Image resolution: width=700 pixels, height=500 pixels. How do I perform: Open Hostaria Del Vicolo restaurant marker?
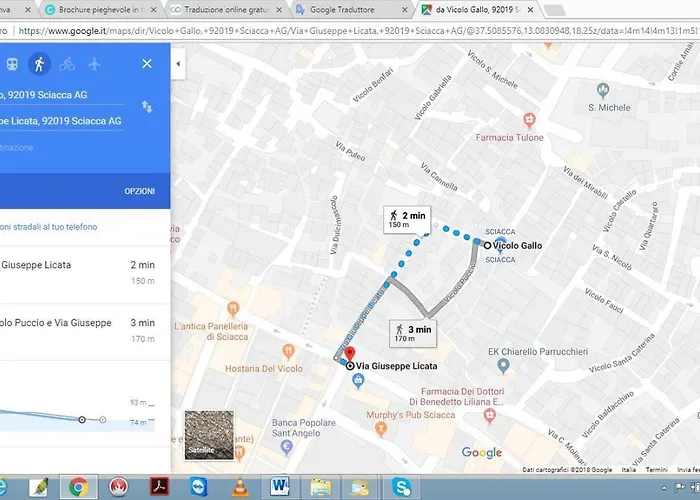pyautogui.click(x=289, y=351)
